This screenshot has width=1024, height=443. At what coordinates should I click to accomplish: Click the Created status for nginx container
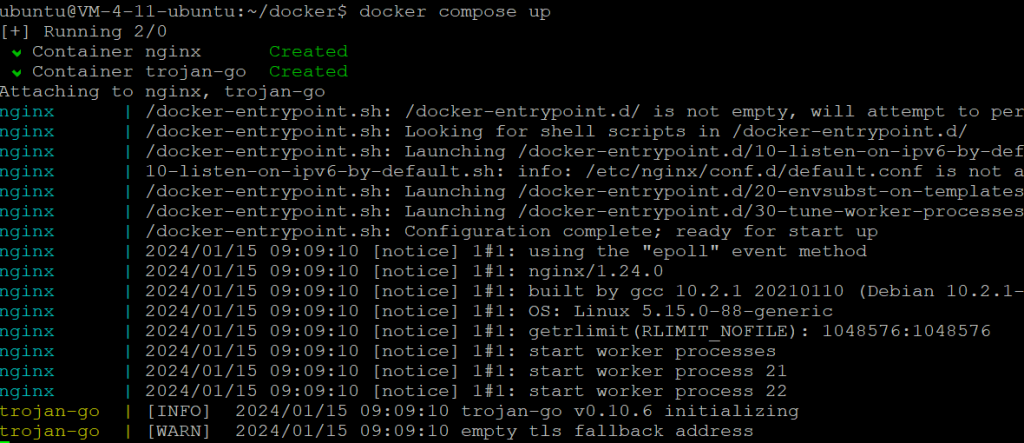pos(308,52)
